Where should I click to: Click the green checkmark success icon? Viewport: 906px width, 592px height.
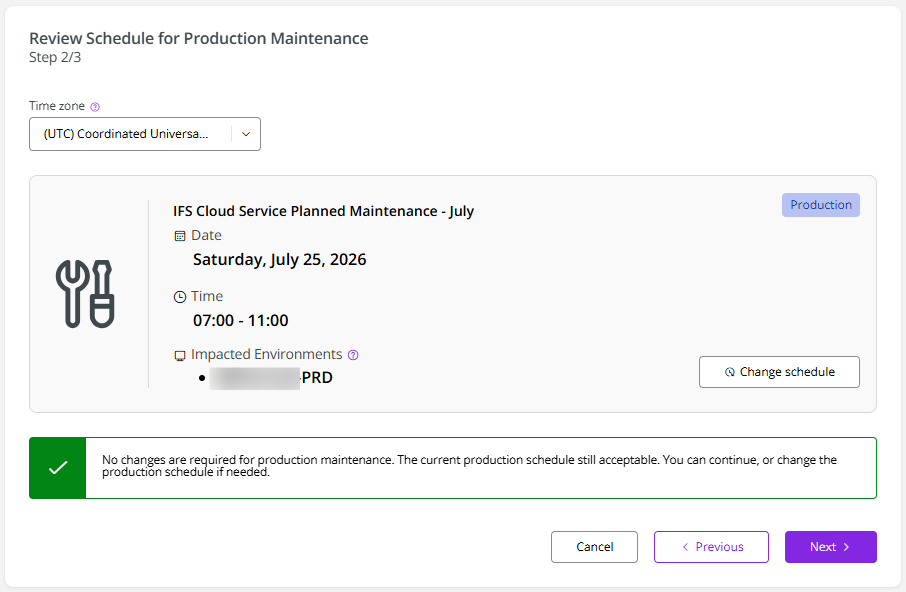click(x=58, y=468)
